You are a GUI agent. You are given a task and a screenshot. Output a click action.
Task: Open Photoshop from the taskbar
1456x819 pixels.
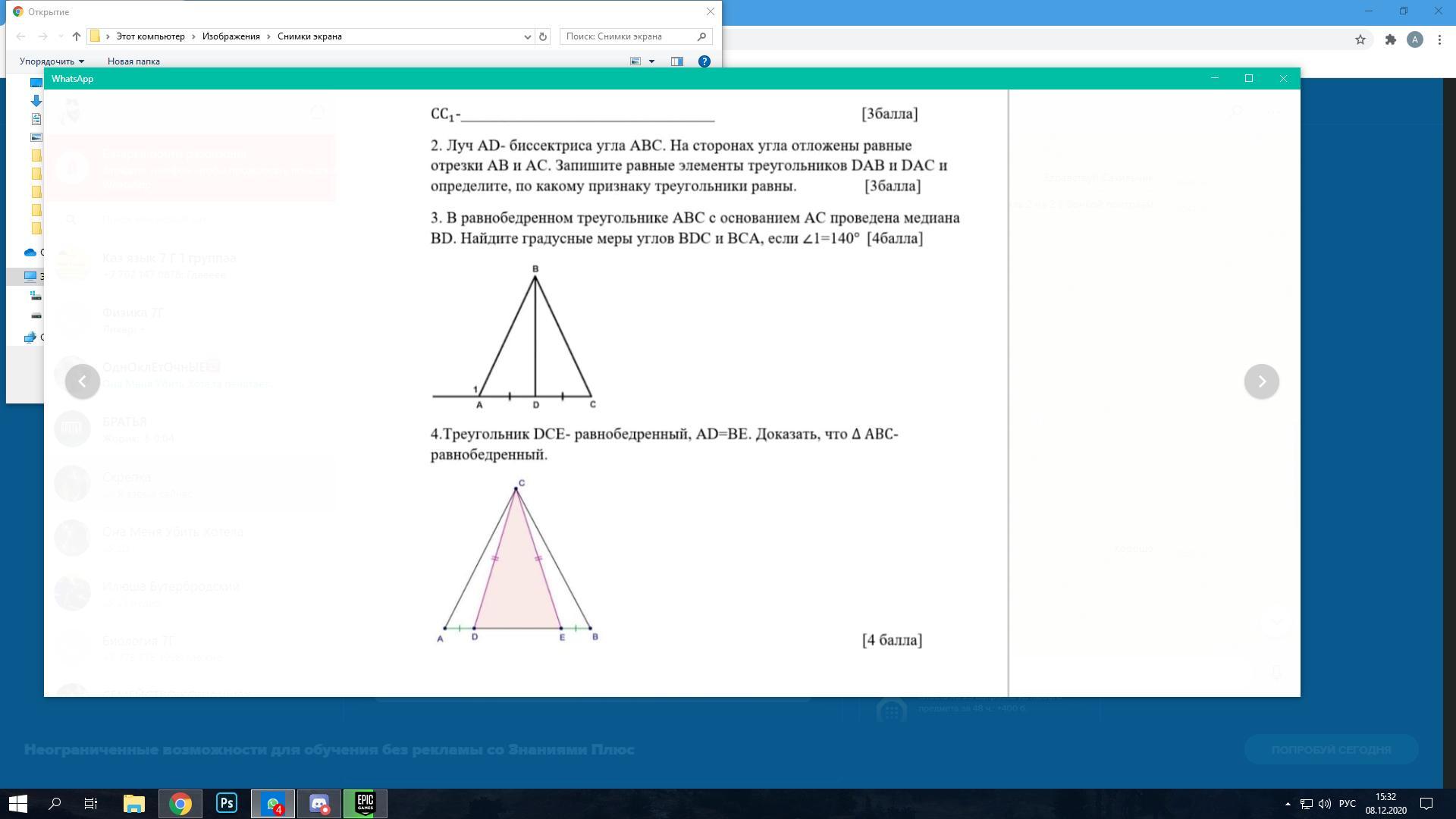227,803
